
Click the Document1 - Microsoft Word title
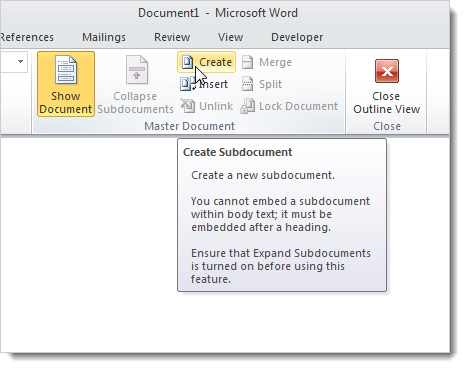click(218, 13)
